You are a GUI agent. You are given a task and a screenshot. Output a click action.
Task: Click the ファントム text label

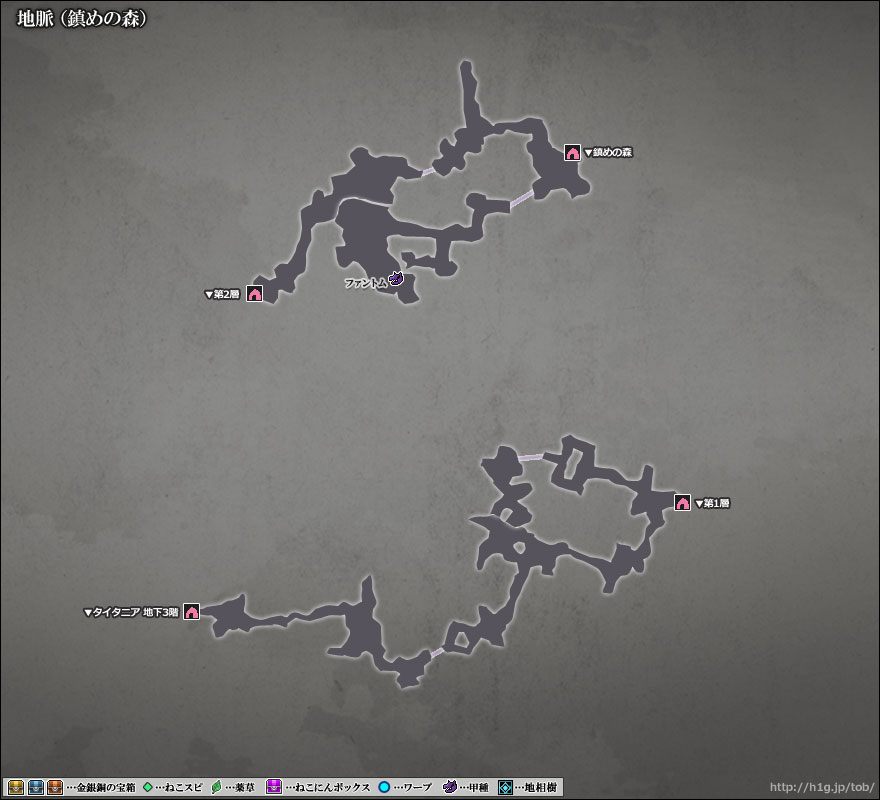point(365,283)
